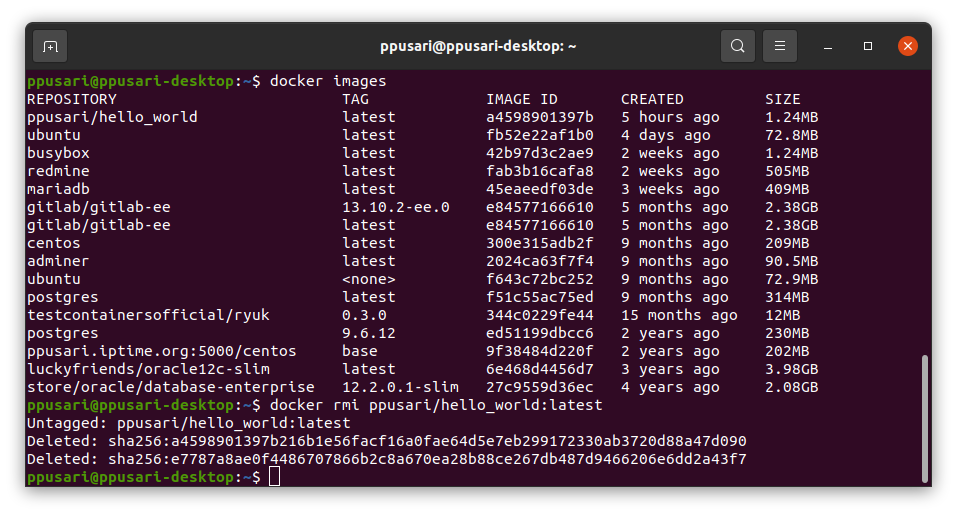Select image ID 27c9559d36ec
The width and height of the screenshot is (957, 515).
click(x=540, y=387)
